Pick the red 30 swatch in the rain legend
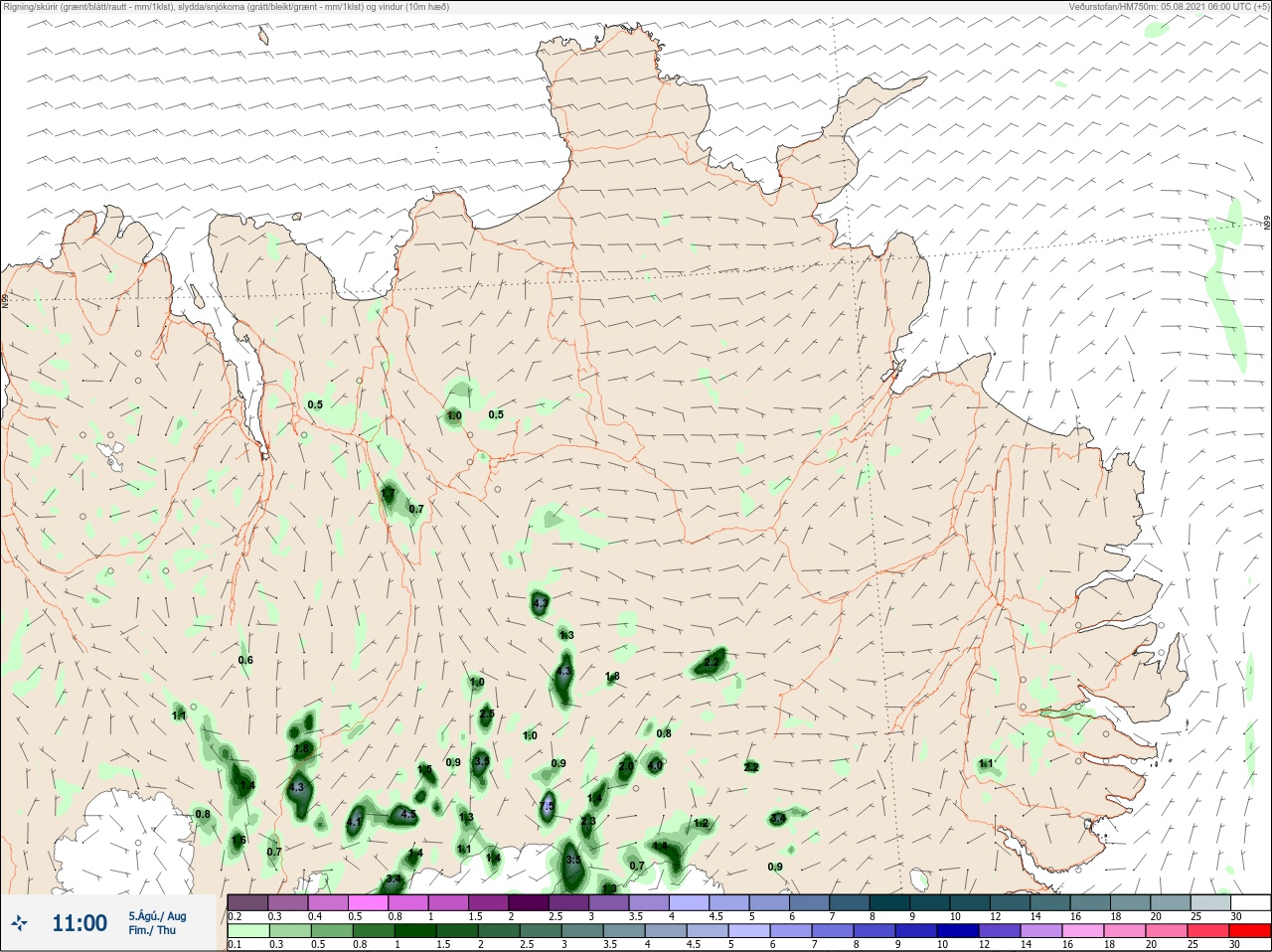1272x952 pixels. pyautogui.click(x=1249, y=931)
